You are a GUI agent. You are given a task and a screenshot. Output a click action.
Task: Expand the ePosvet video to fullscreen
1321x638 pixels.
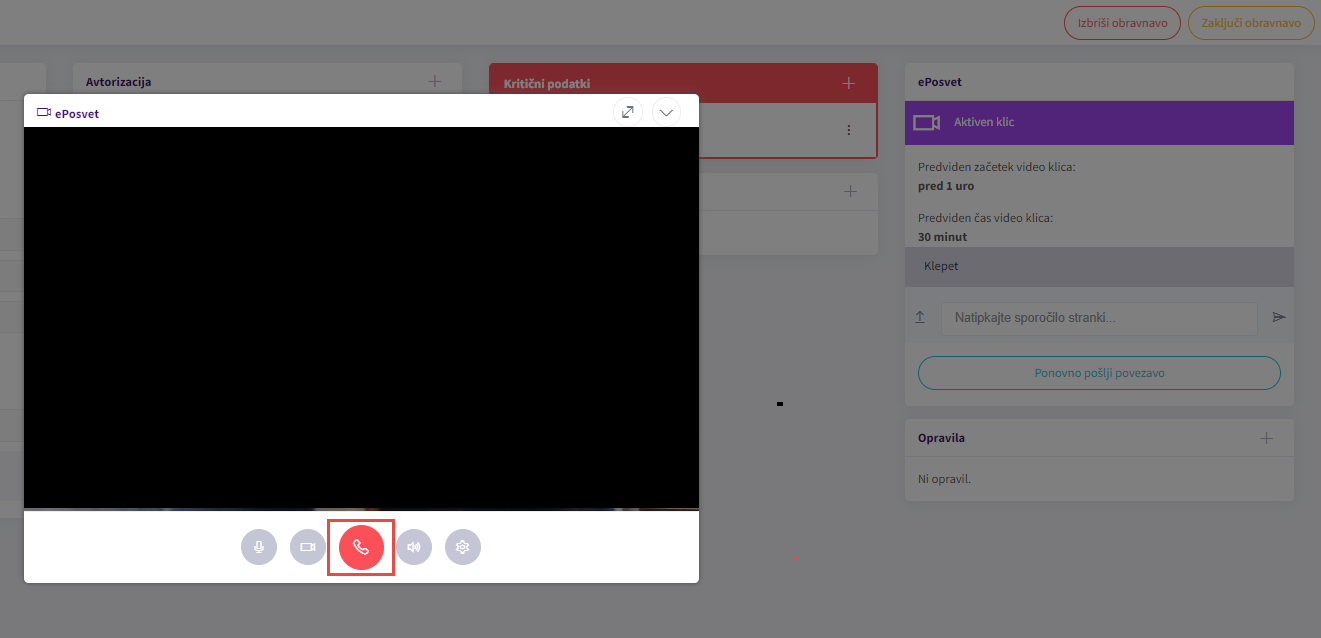[x=627, y=112]
